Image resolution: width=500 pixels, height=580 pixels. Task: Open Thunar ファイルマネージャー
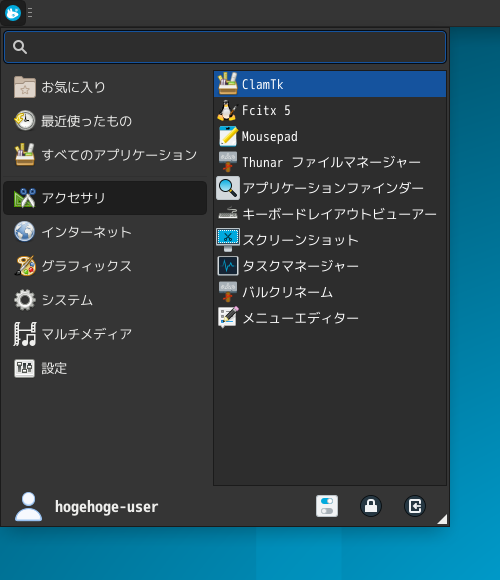[330, 162]
